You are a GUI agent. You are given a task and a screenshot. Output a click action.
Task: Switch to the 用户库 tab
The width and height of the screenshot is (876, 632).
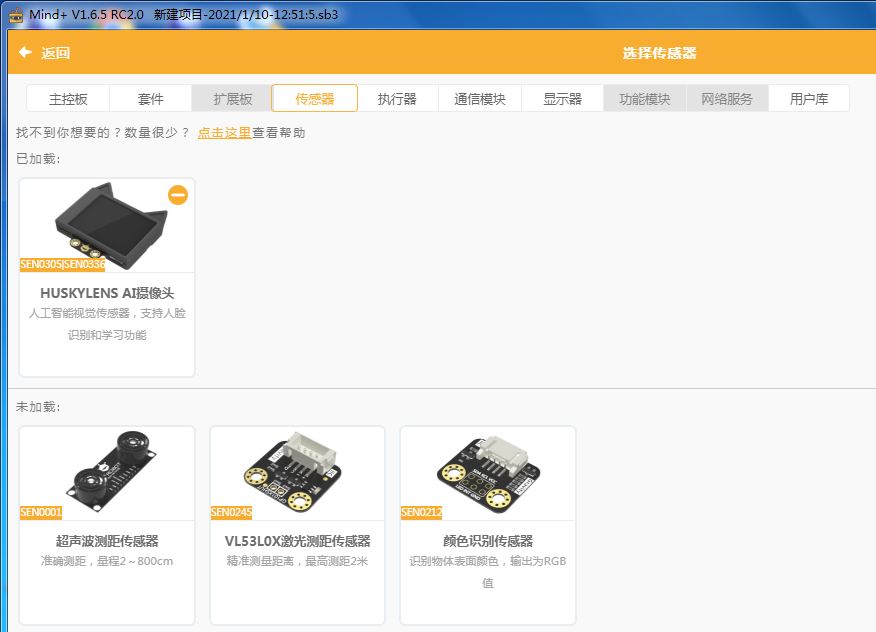pyautogui.click(x=809, y=99)
